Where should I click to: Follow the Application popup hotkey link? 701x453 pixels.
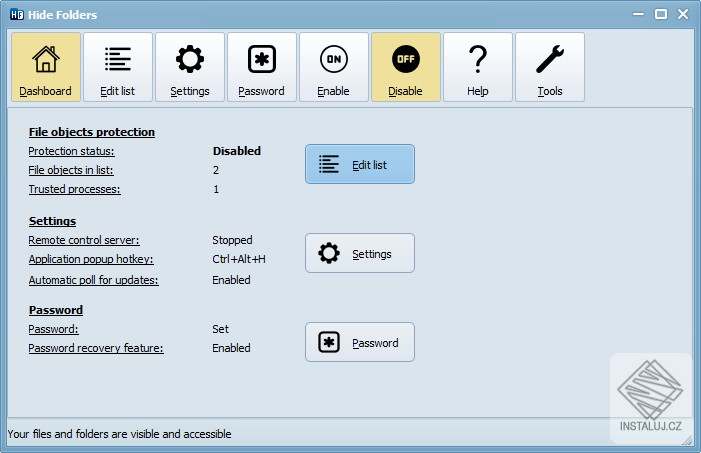[x=91, y=259]
